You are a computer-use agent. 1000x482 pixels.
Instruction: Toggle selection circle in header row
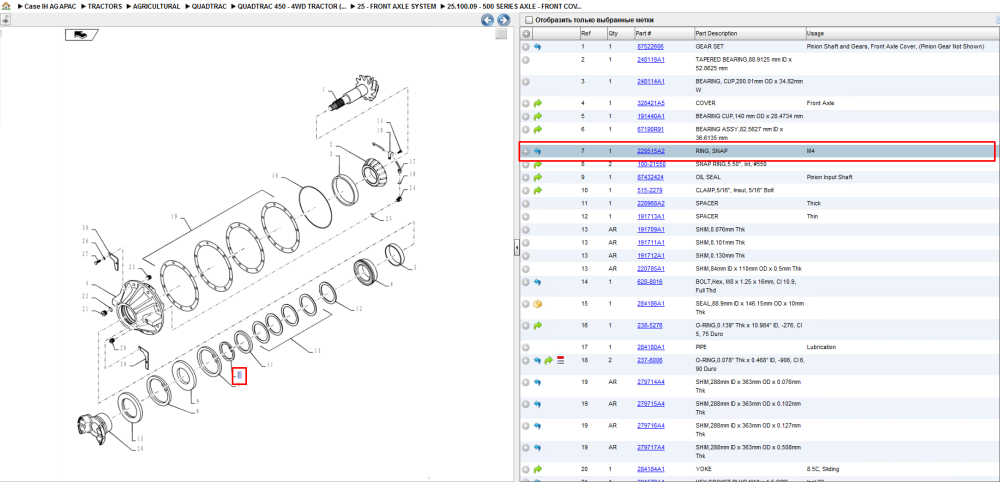click(526, 33)
